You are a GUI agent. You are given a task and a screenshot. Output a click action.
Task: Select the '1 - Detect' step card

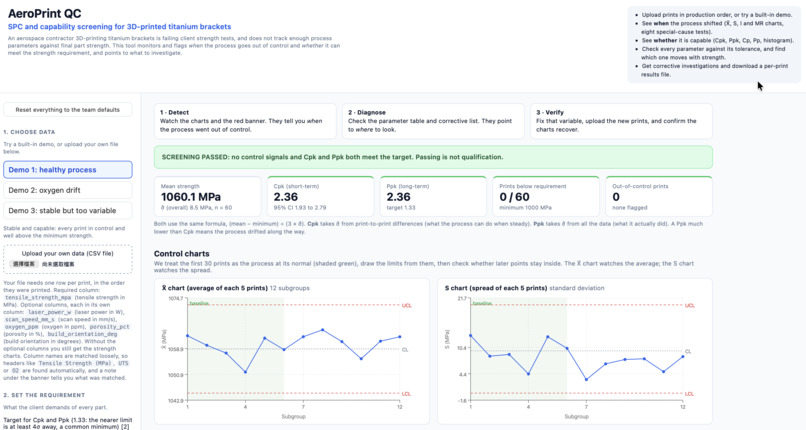pos(245,121)
